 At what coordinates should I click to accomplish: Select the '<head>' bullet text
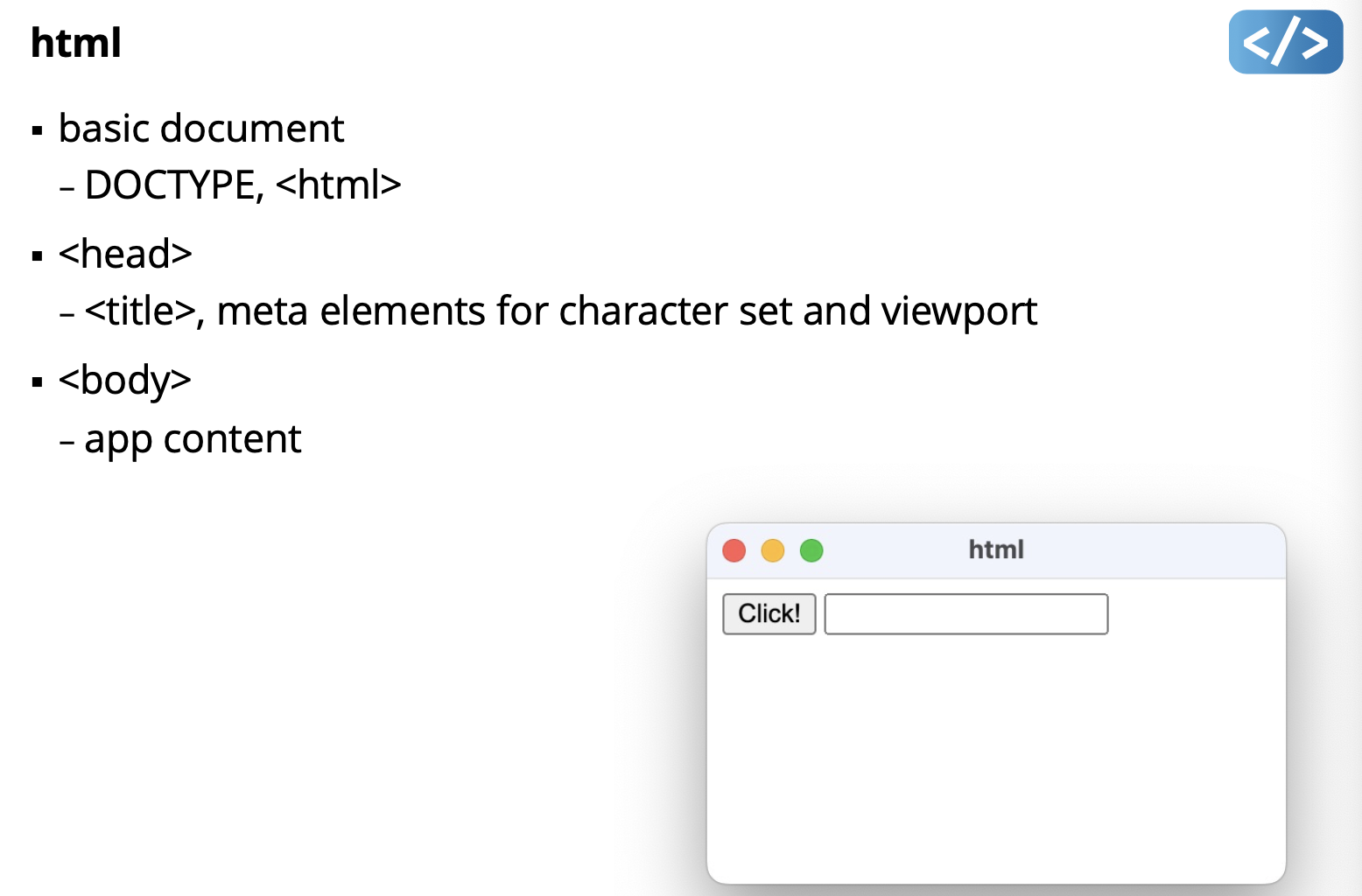[x=125, y=255]
